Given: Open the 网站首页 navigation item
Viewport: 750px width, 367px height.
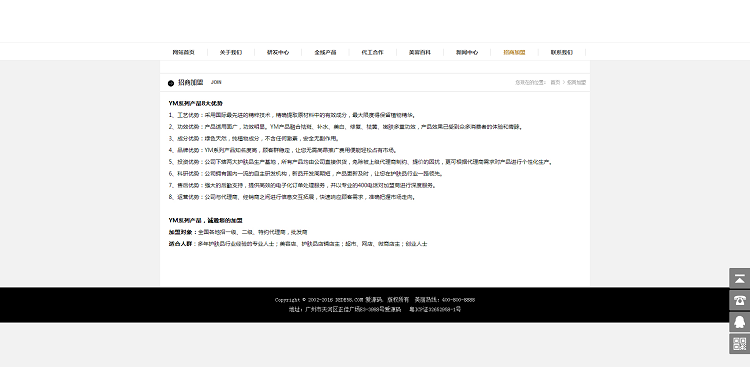Looking at the screenshot, I should click(184, 52).
